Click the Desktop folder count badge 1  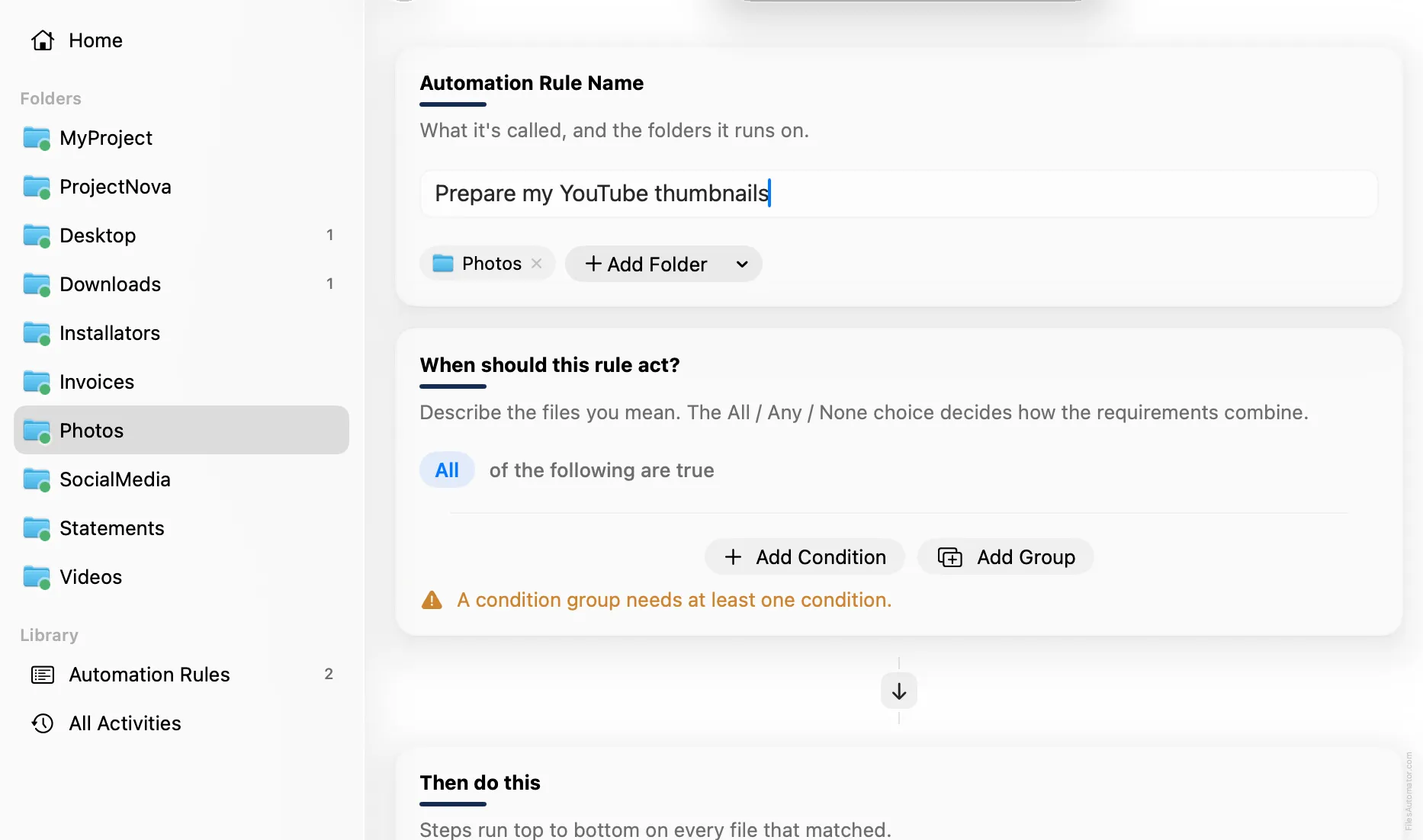pos(329,235)
